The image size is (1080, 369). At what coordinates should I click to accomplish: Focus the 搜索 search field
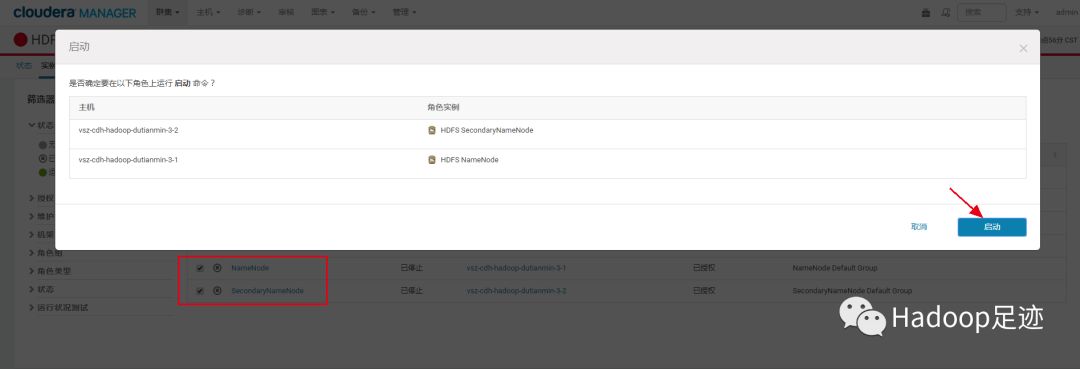coord(981,12)
